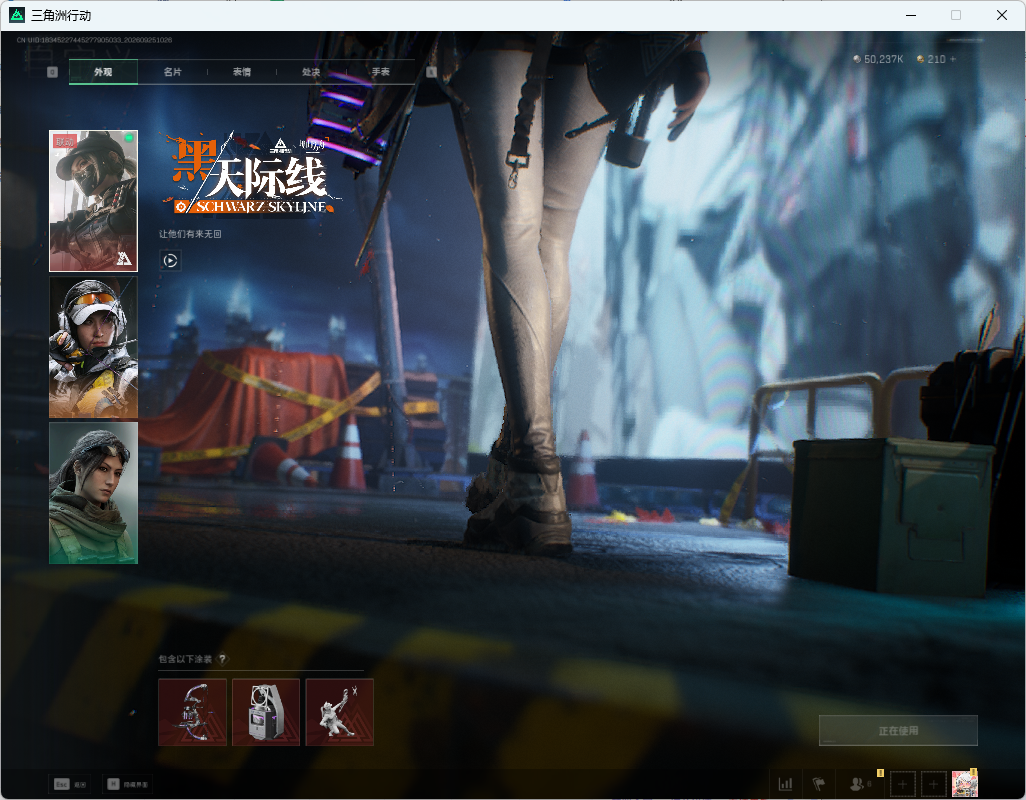Open the friends list icon
Screen dimensions: 1026x800
[857, 784]
